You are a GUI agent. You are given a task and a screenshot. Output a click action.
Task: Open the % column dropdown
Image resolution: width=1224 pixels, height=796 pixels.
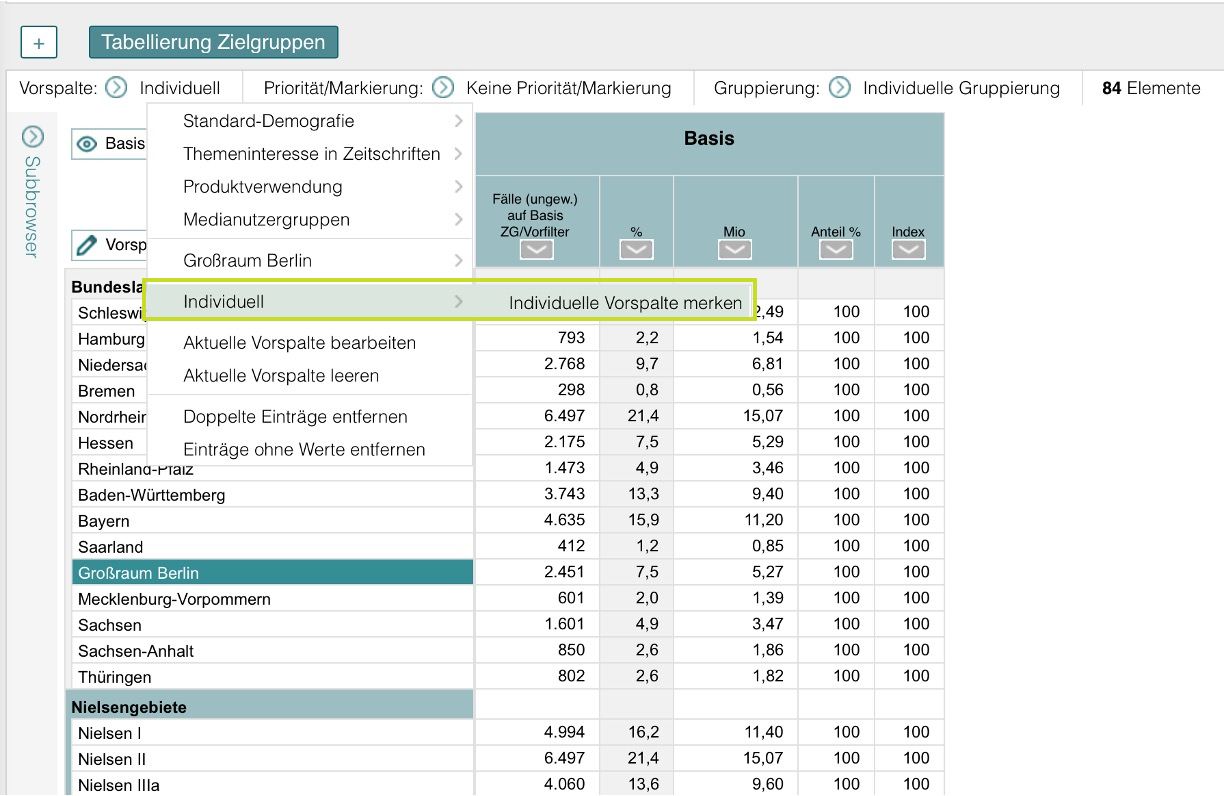coord(637,251)
